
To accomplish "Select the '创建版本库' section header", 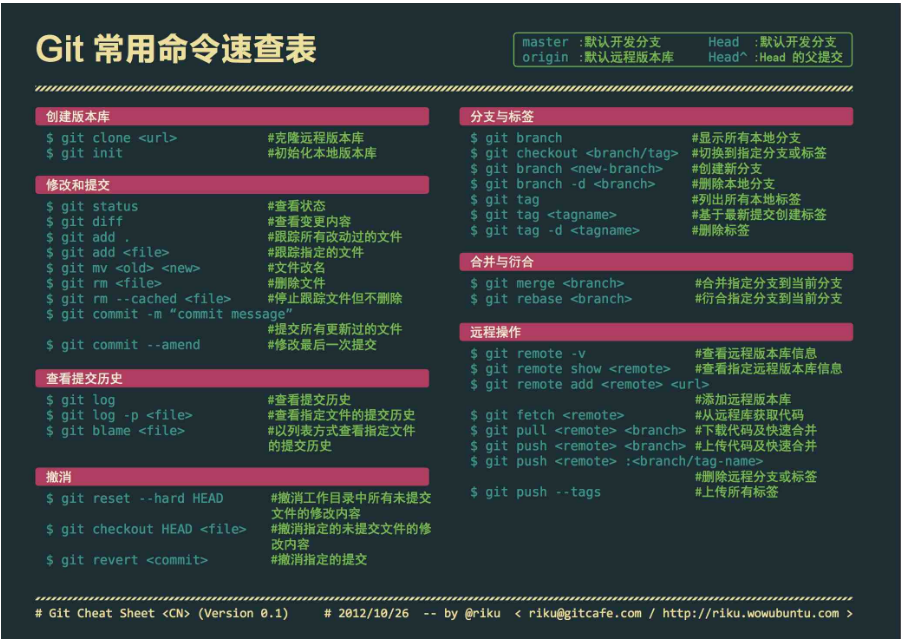I will 232,116.
